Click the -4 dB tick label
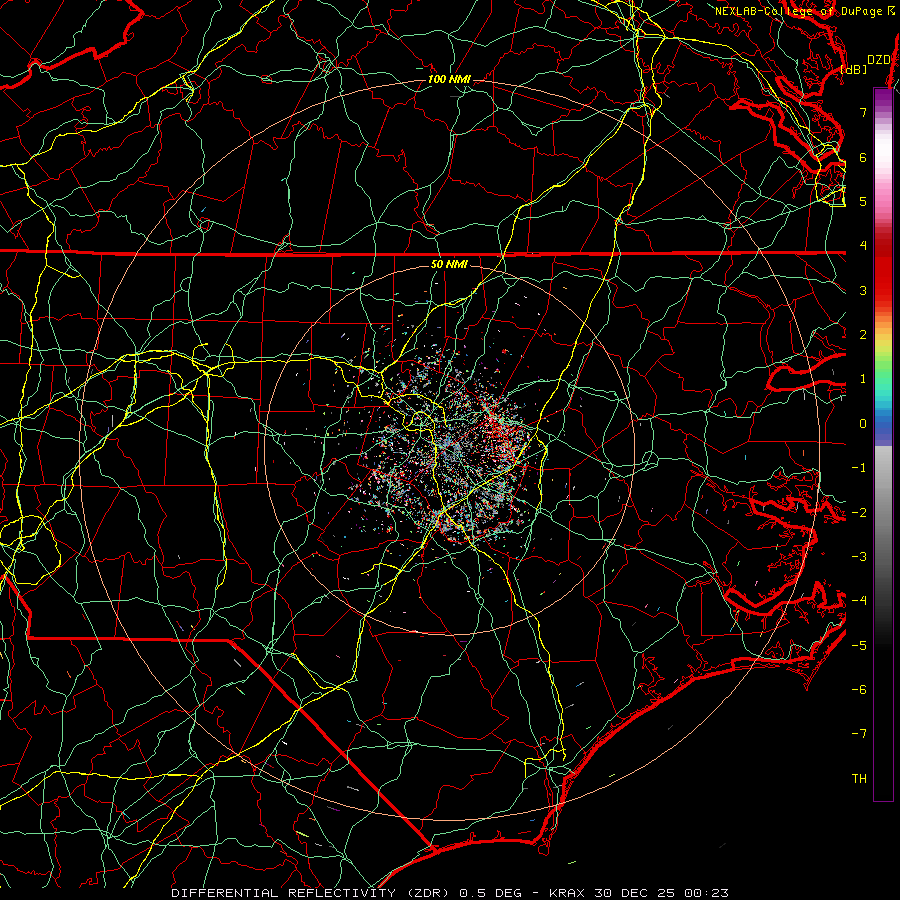The width and height of the screenshot is (900, 900). point(859,601)
